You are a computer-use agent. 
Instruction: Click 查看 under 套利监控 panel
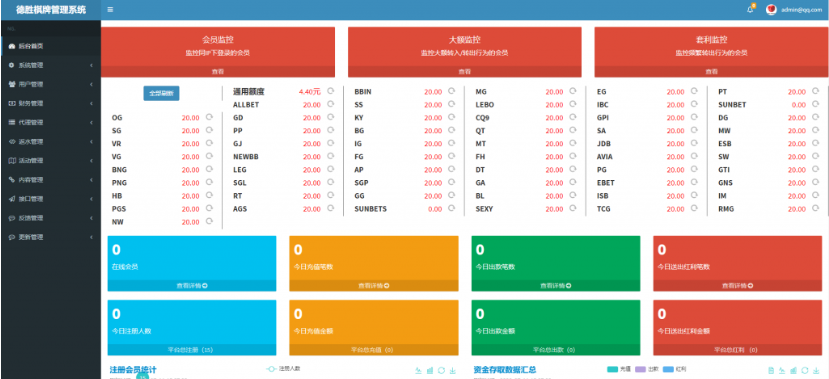(x=711, y=71)
